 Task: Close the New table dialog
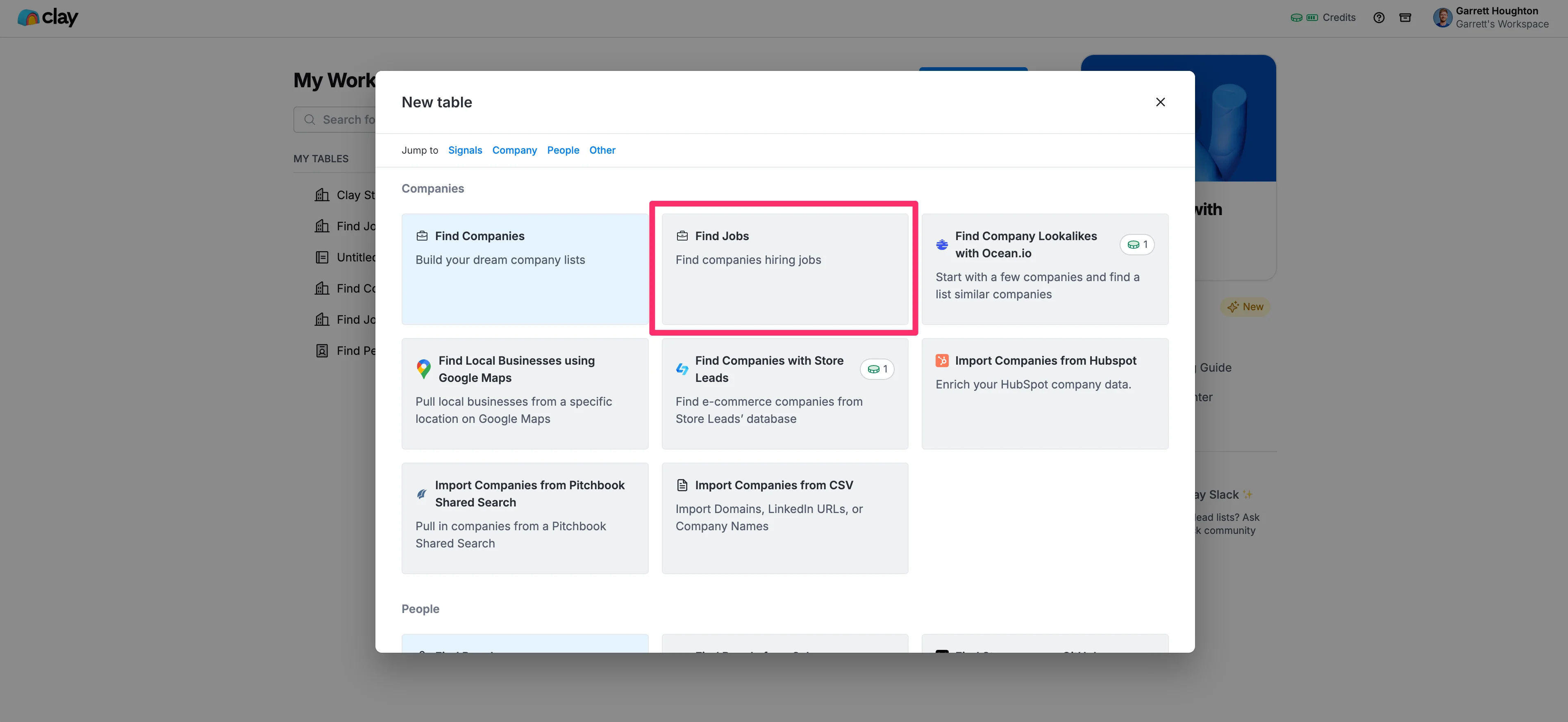[1160, 102]
